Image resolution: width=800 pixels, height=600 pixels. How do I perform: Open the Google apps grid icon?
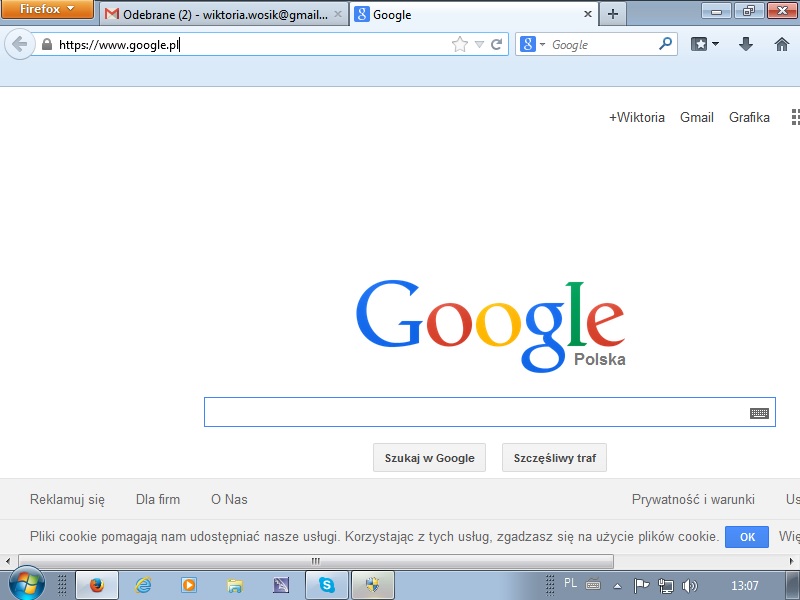tap(795, 117)
